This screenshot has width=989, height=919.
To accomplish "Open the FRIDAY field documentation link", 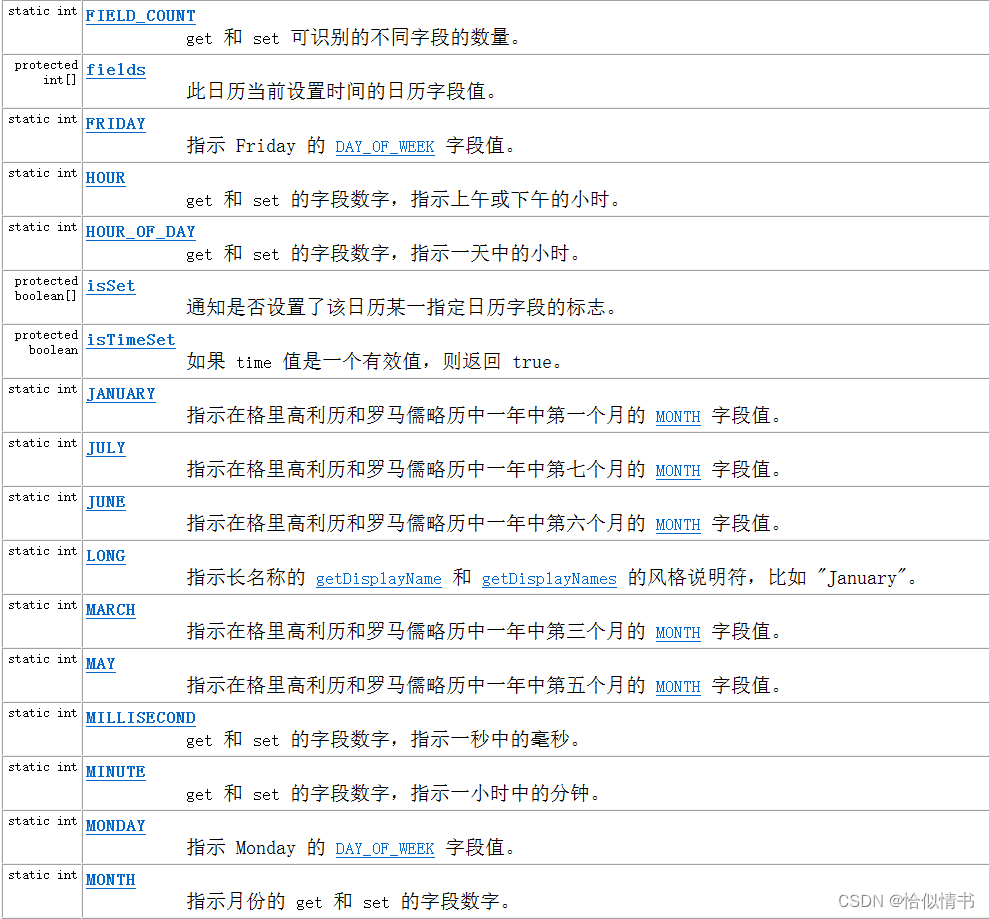I will point(115,123).
